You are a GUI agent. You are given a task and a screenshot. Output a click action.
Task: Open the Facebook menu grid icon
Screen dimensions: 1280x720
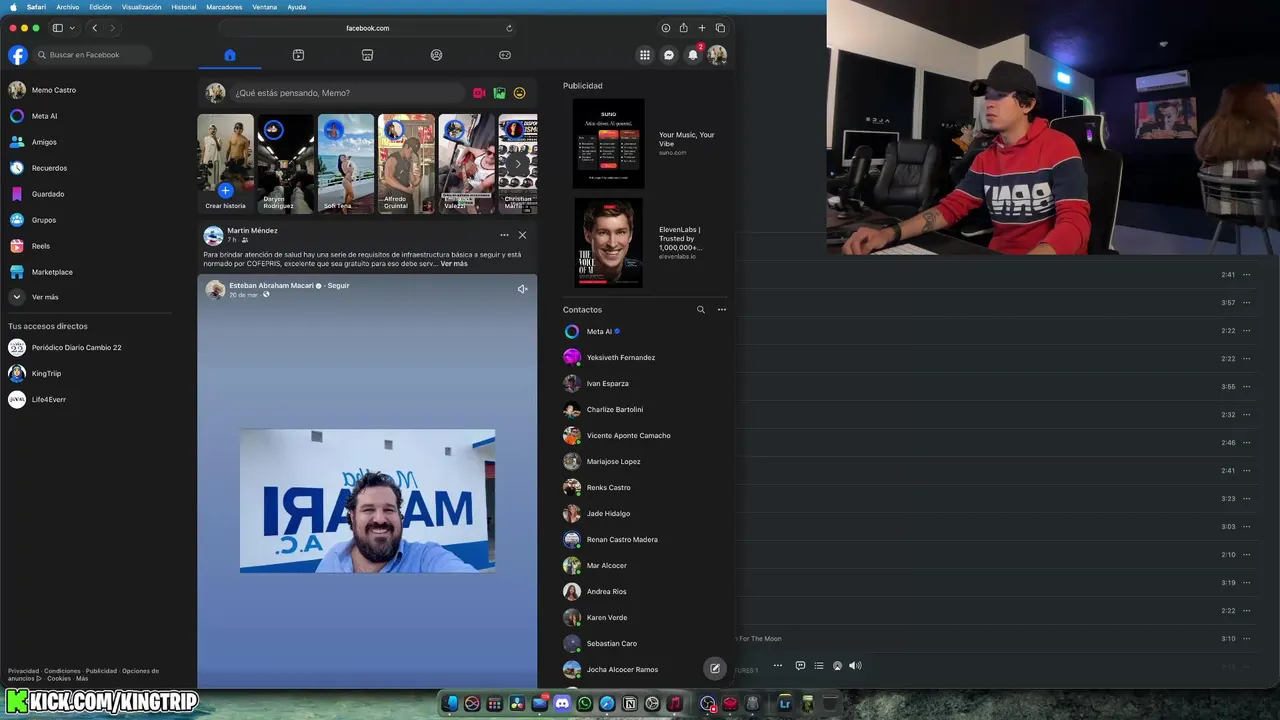pos(645,55)
